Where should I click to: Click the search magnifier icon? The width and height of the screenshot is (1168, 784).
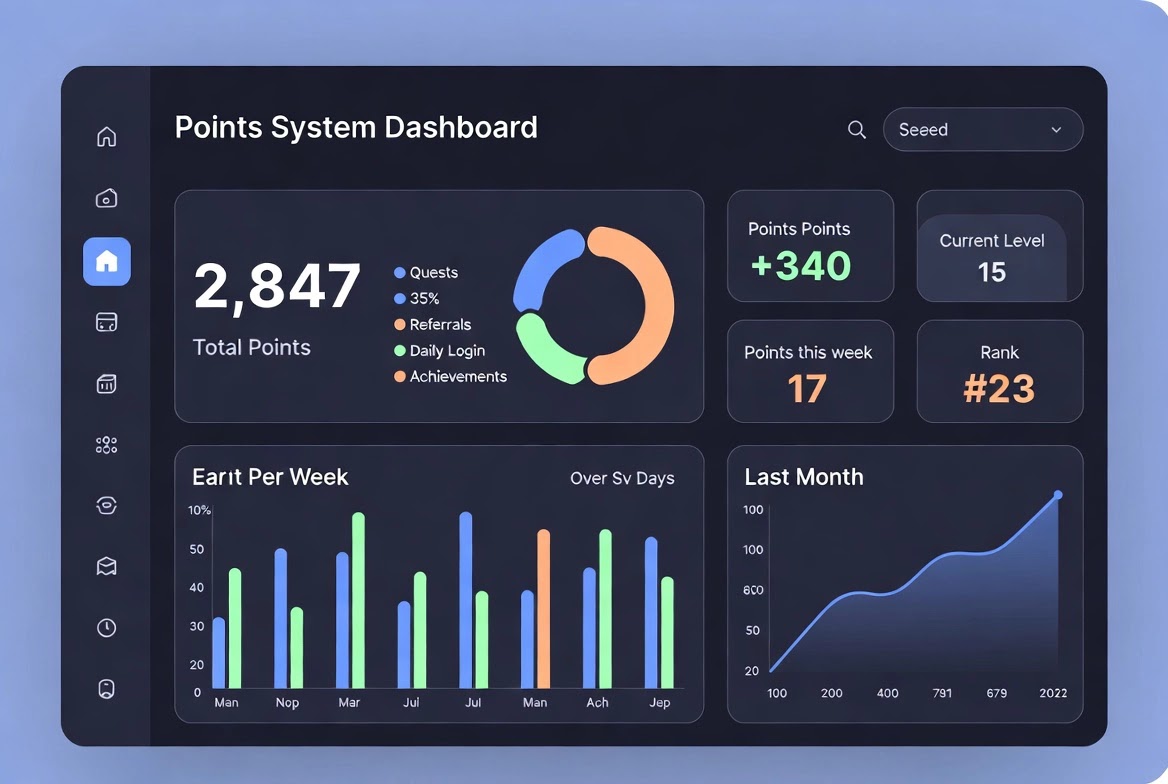pos(857,130)
